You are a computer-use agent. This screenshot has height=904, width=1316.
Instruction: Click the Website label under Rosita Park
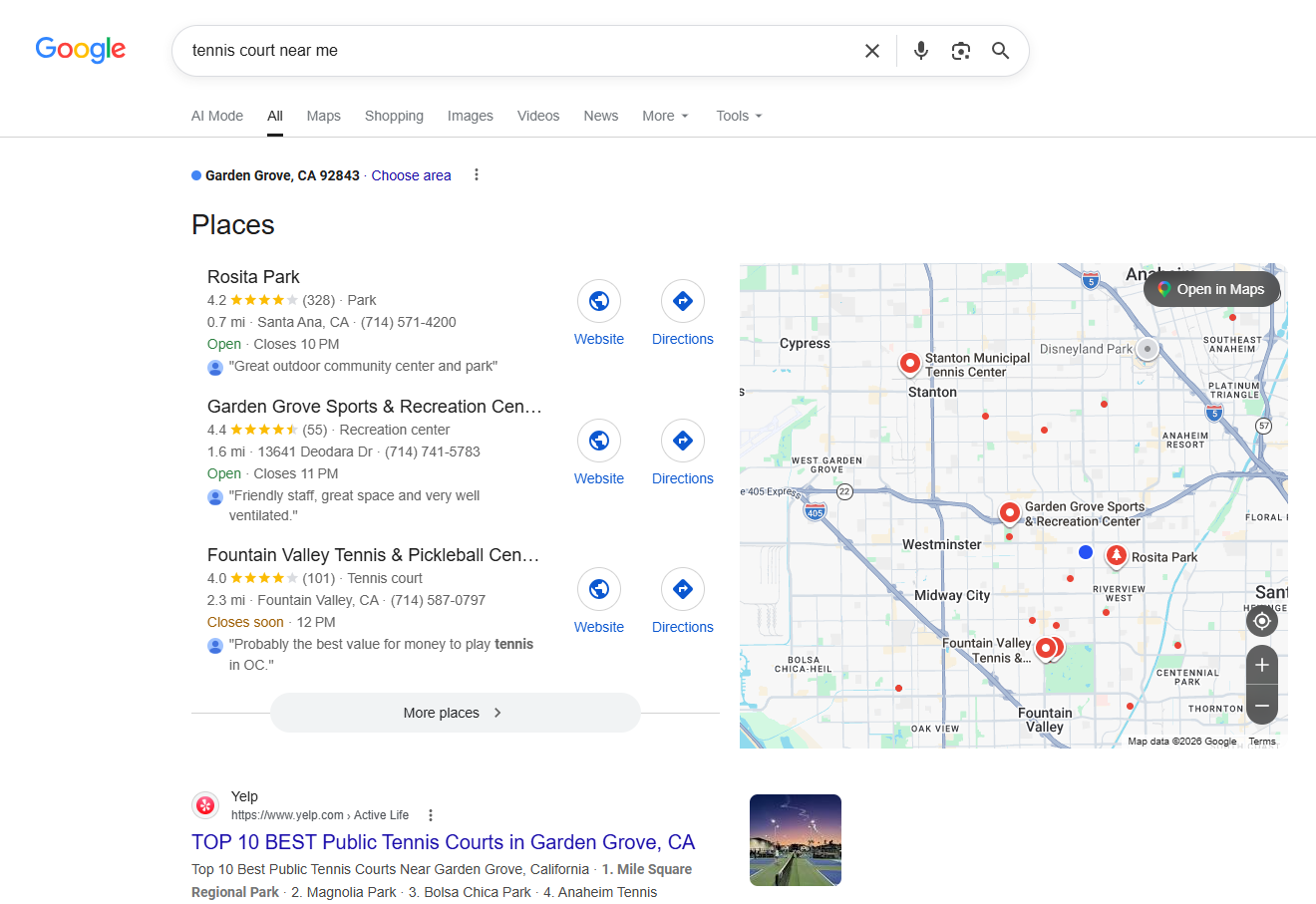click(x=599, y=339)
